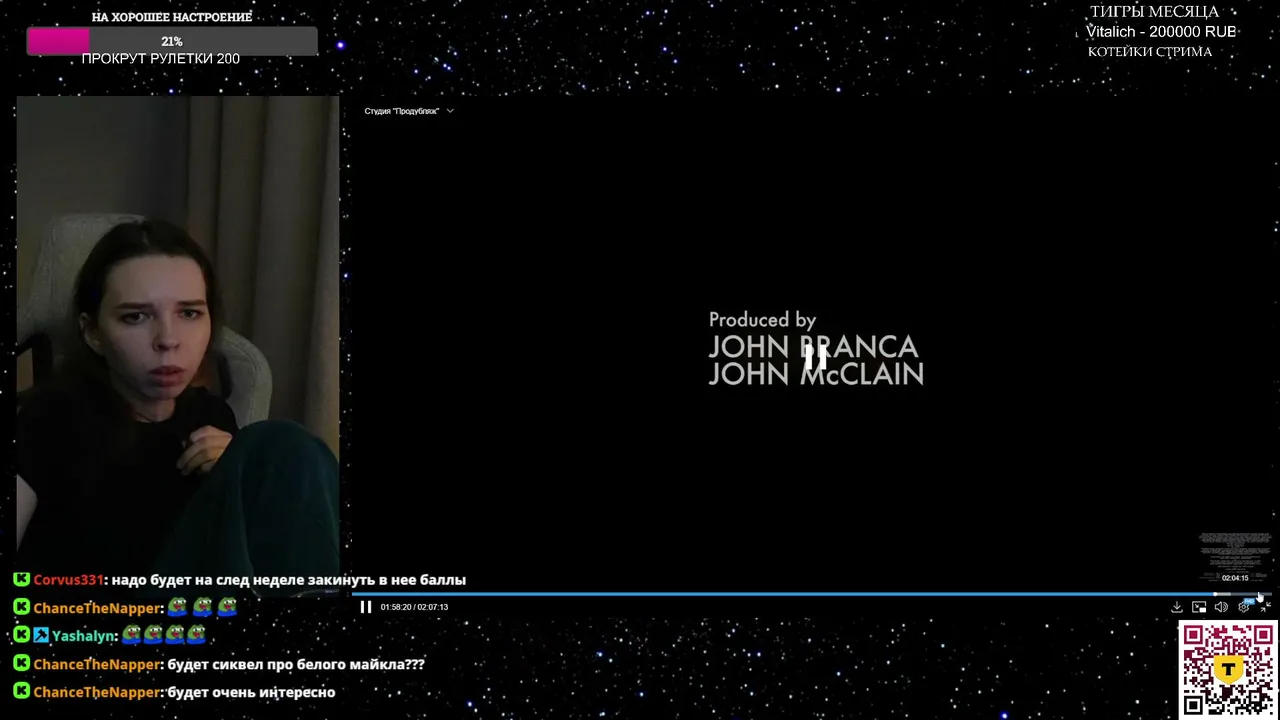
Task: Click the seek preview thumbnail showing 02:04:15
Action: pyautogui.click(x=1235, y=556)
